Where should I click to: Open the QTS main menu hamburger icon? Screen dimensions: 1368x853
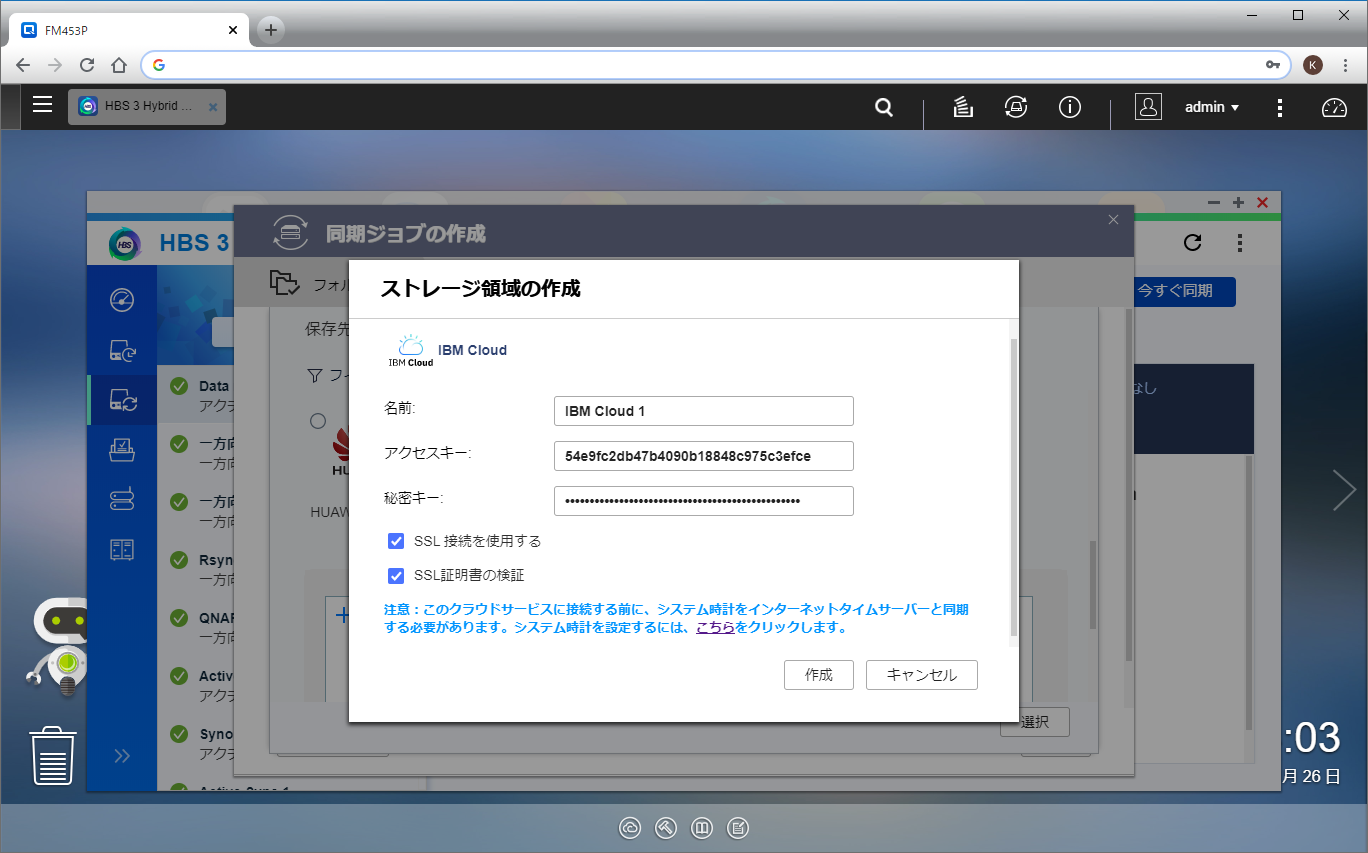coord(42,105)
